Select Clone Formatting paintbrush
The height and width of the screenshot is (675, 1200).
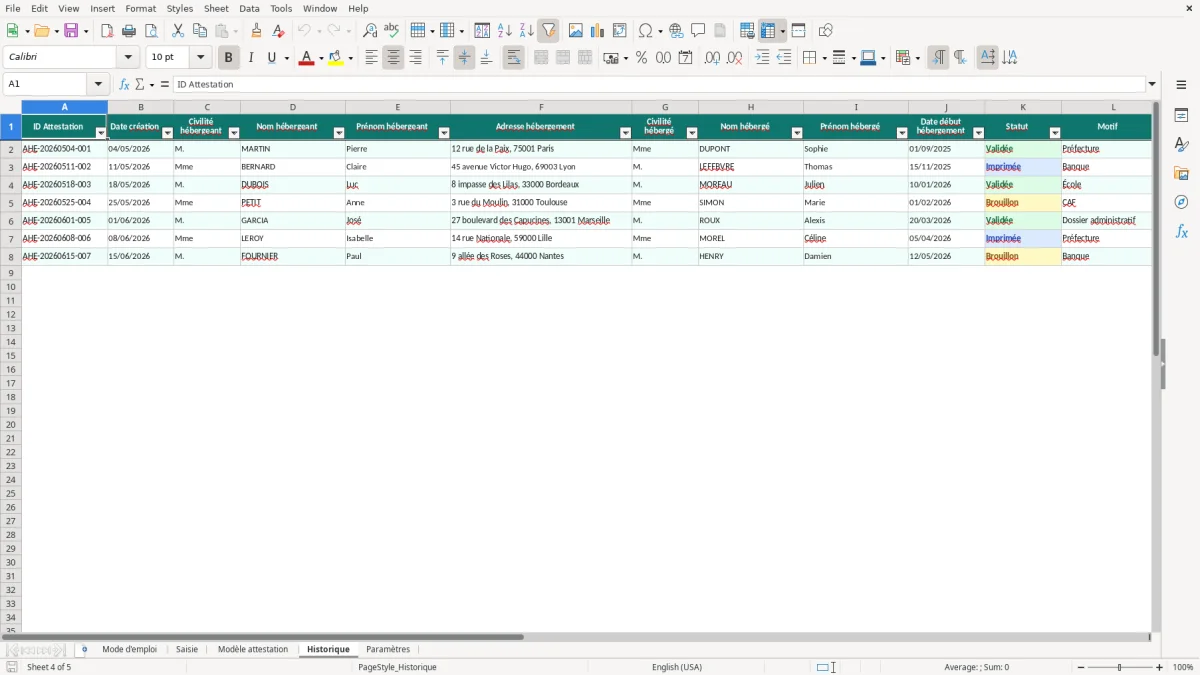(x=257, y=31)
